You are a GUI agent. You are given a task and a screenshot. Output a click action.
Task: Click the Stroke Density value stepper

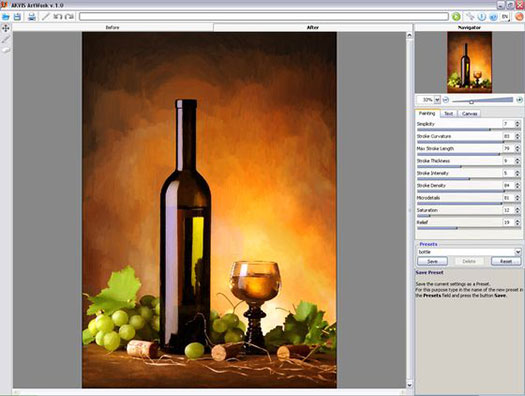coord(517,185)
